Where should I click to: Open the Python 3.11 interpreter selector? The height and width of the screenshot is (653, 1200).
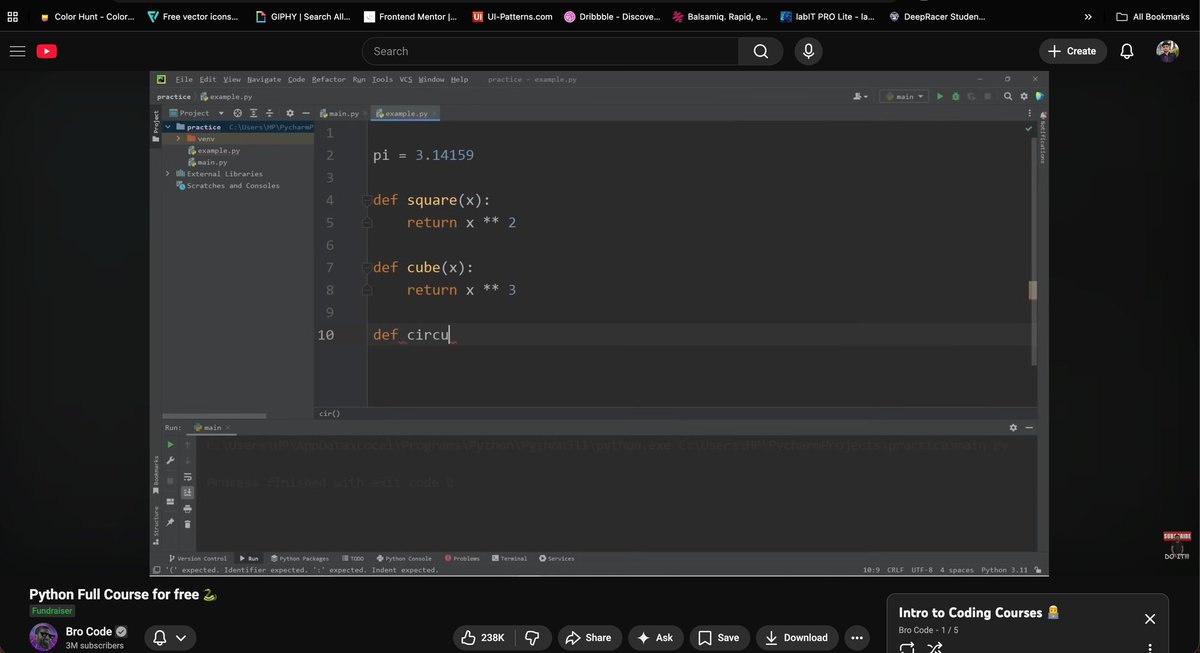coord(1005,570)
